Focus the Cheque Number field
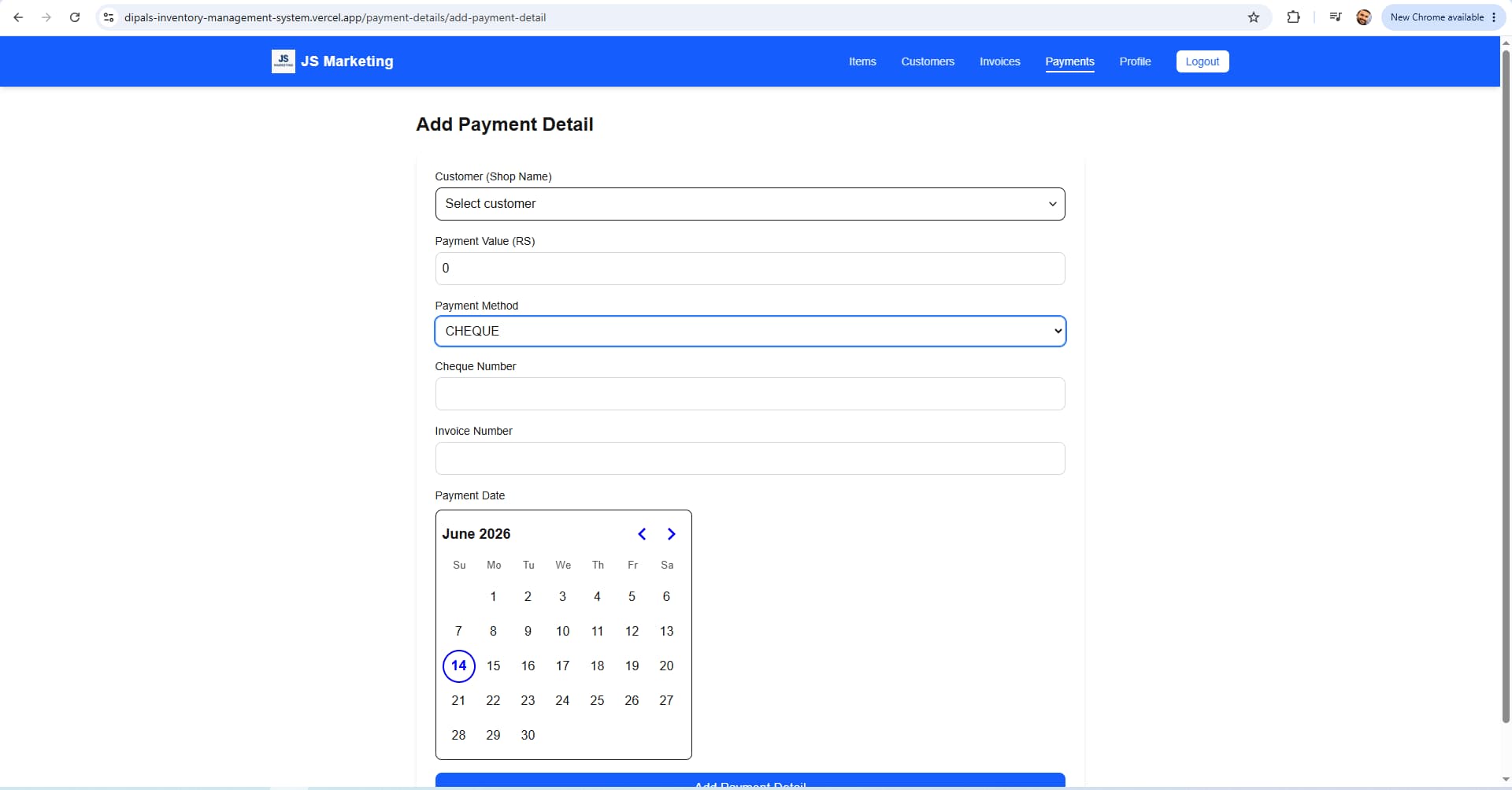 pos(750,394)
